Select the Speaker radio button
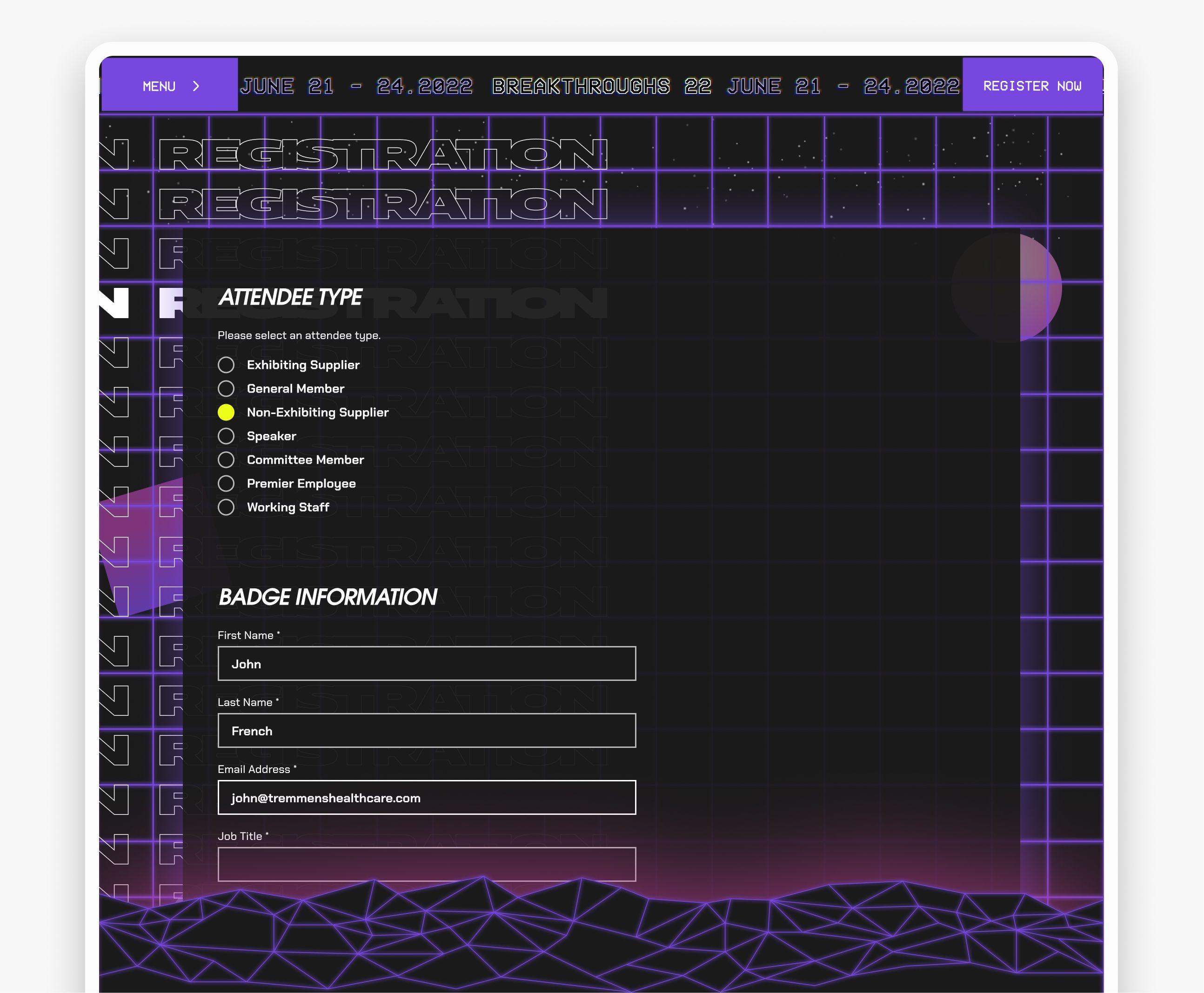Viewport: 1204px width, 993px height. pyautogui.click(x=226, y=436)
